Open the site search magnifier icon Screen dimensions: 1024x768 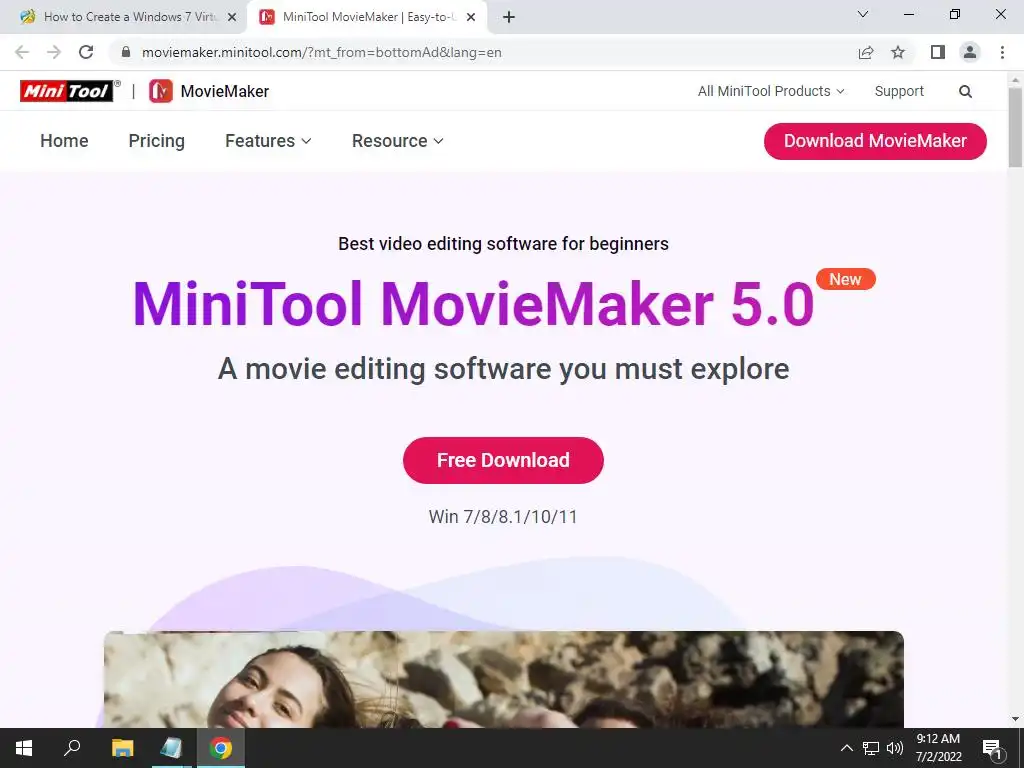pyautogui.click(x=965, y=91)
